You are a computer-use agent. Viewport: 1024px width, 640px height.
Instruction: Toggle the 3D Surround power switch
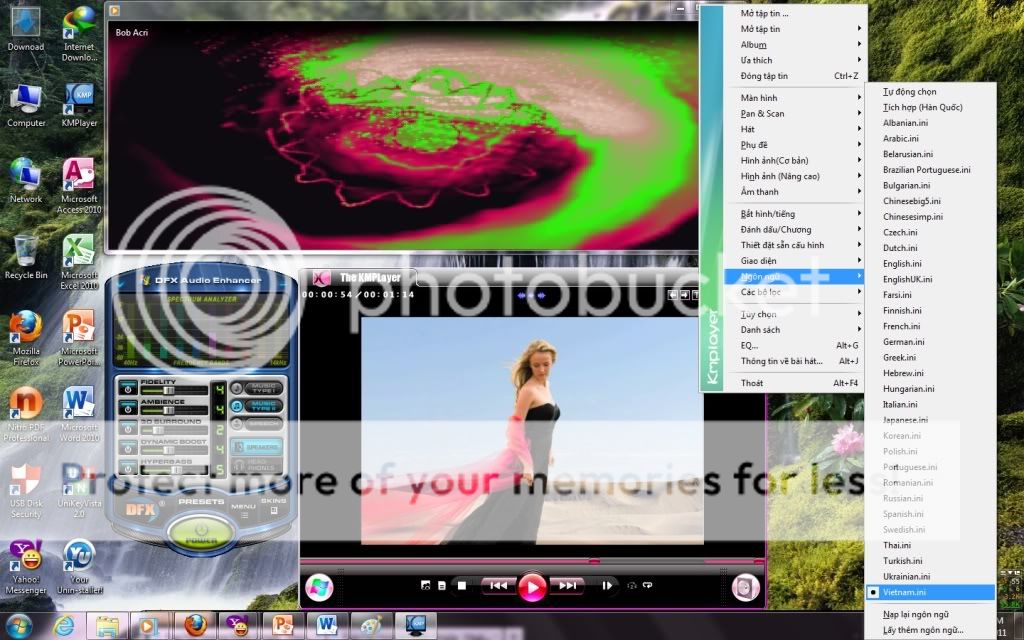coord(128,429)
